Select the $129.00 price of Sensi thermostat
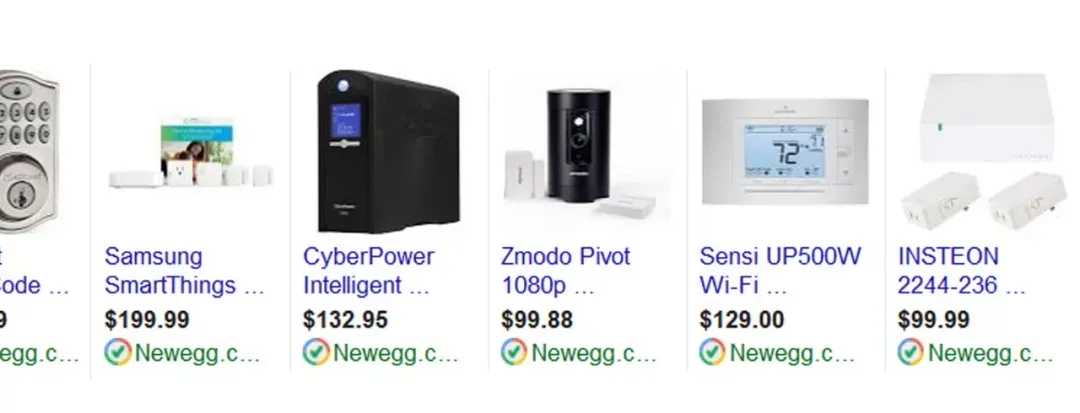The image size is (1080, 413). (x=741, y=320)
